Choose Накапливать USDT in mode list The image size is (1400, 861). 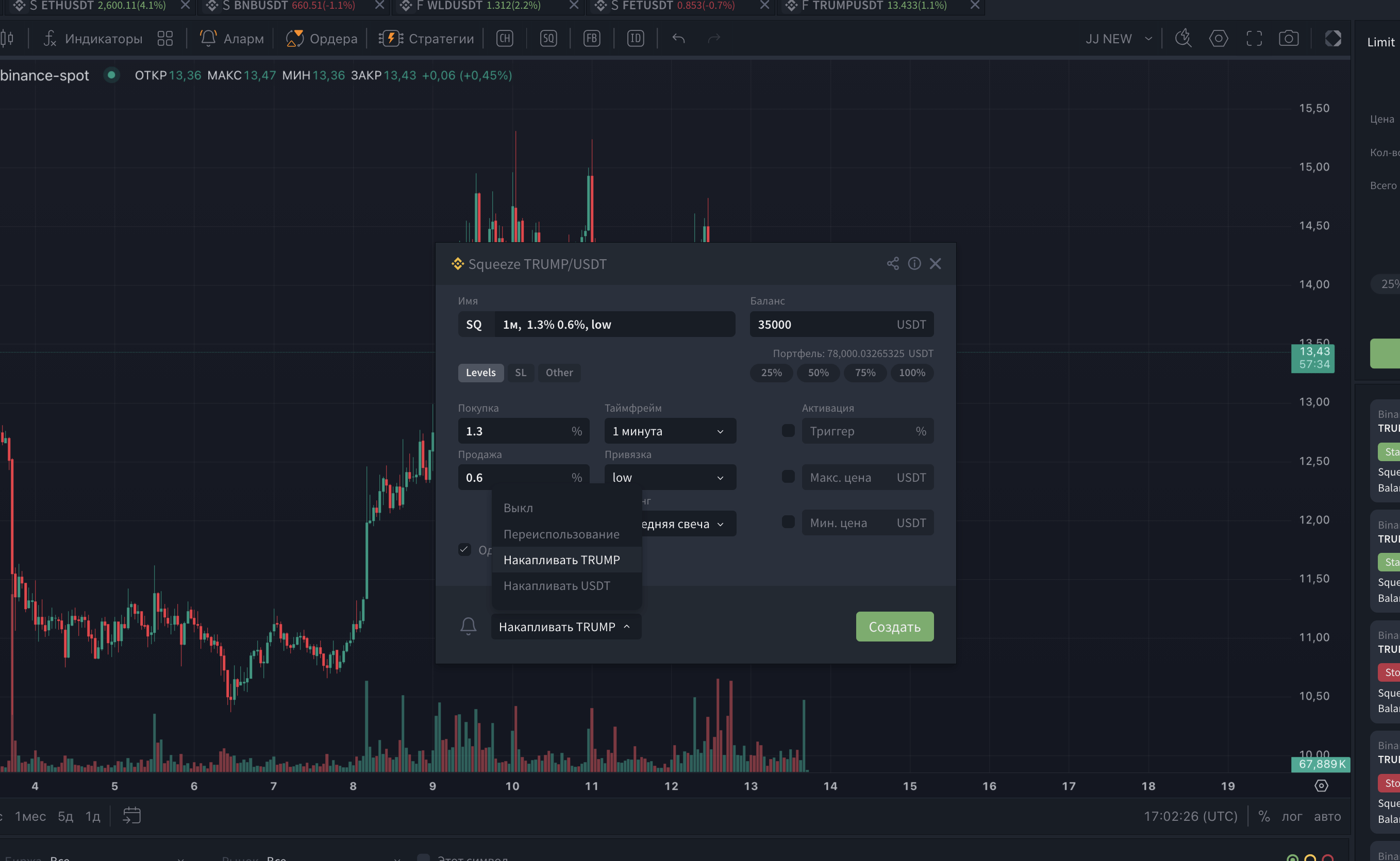[x=566, y=585]
